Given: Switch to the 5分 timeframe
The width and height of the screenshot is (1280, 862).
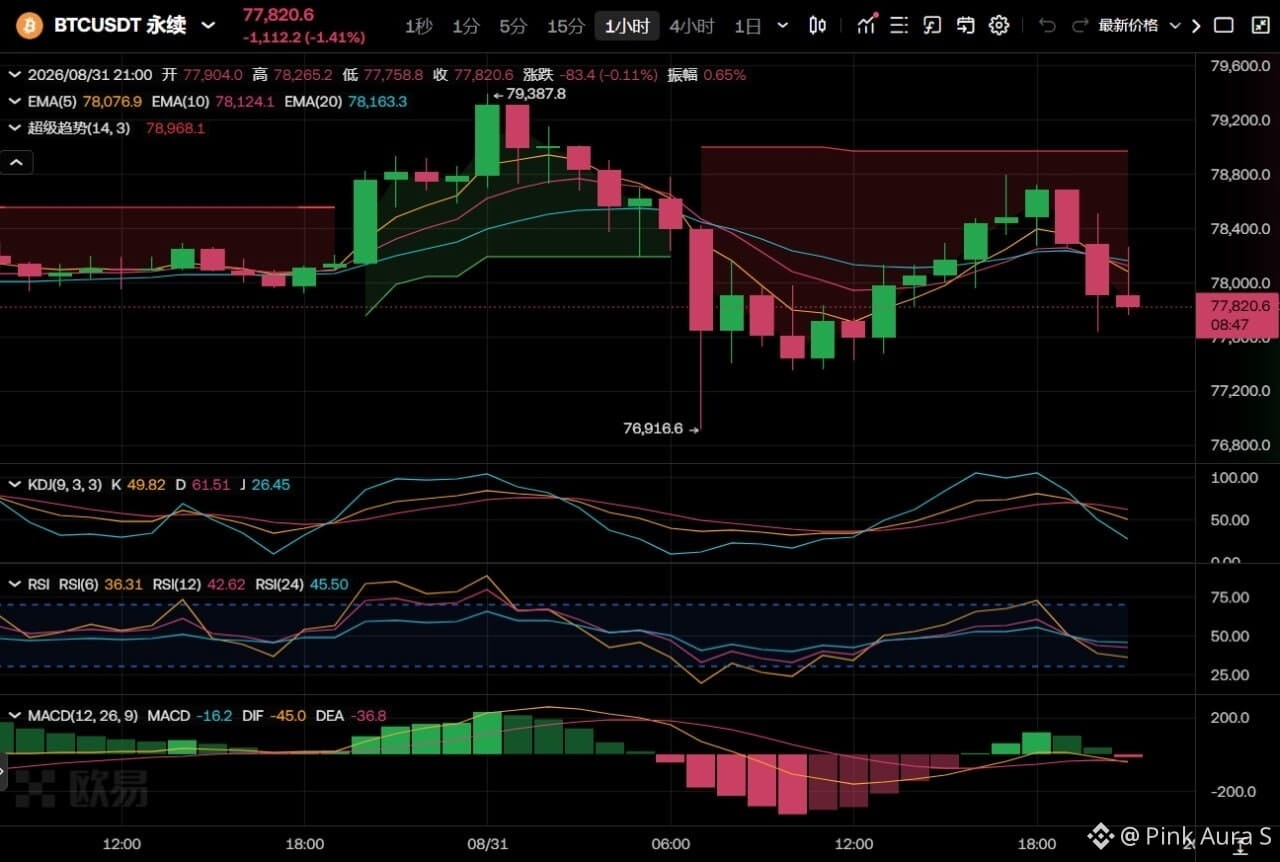Looking at the screenshot, I should 513,26.
